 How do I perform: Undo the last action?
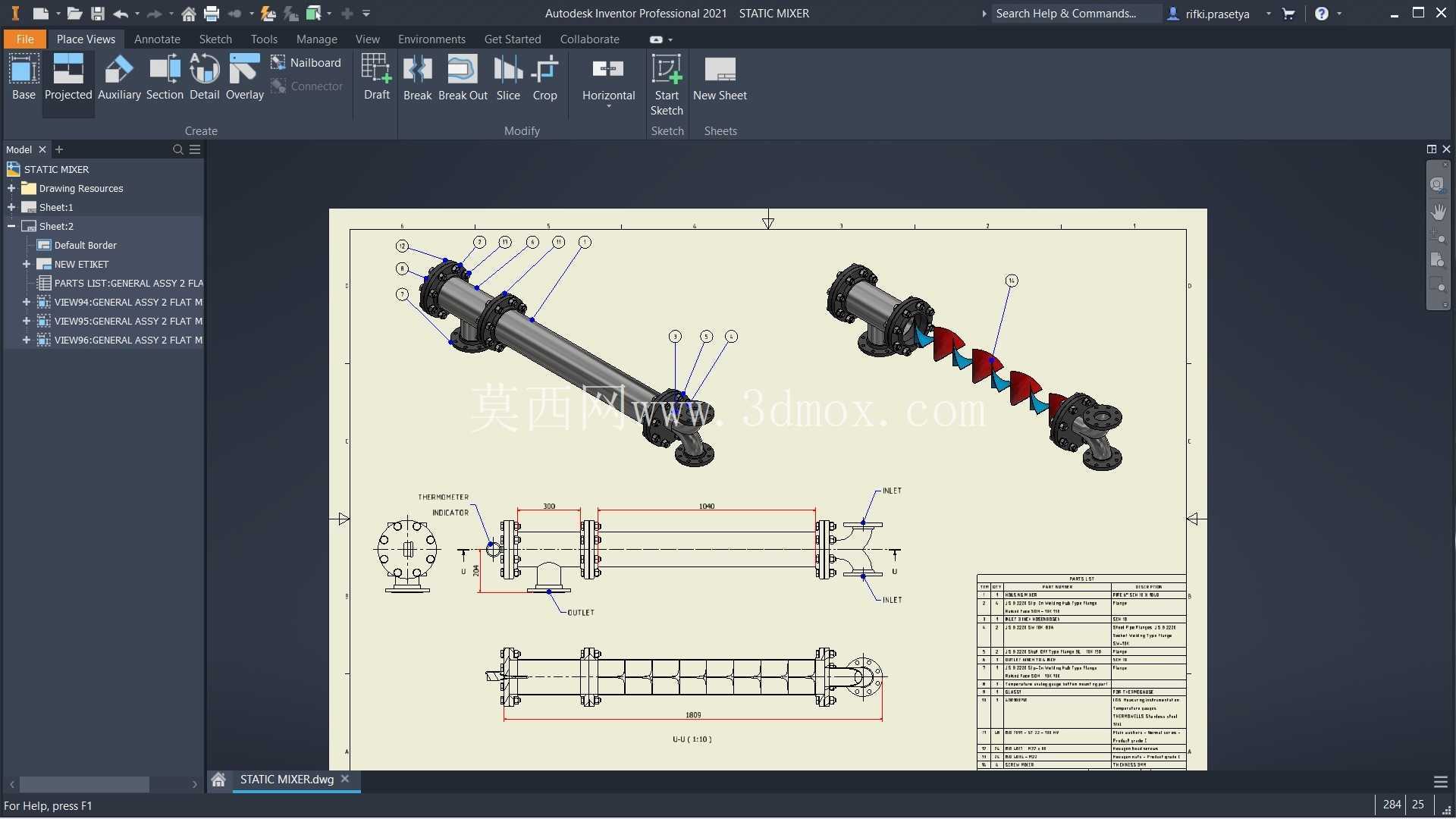click(121, 13)
